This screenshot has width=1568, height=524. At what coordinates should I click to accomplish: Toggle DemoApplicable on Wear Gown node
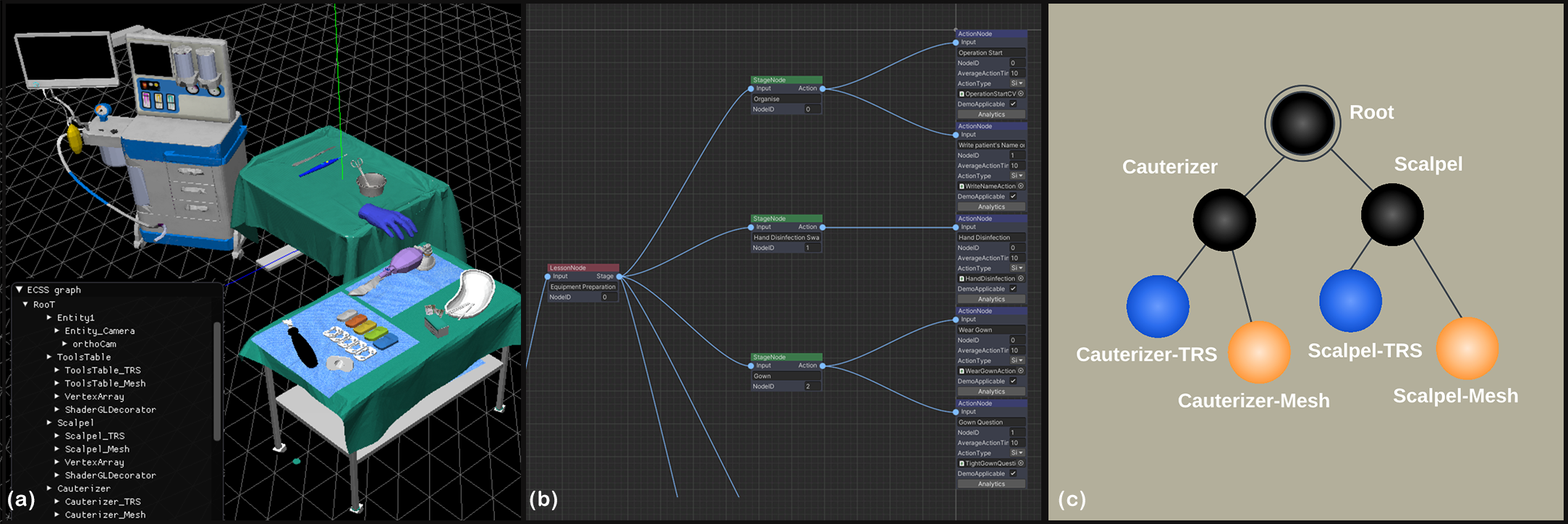tap(1013, 381)
